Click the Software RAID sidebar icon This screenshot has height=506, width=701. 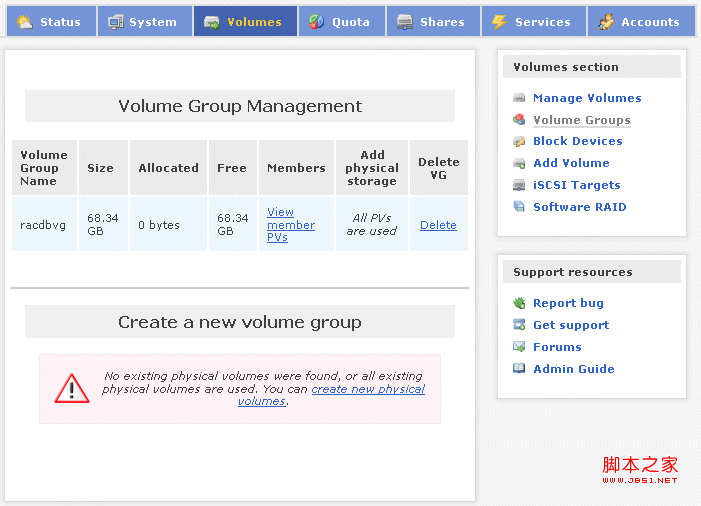point(519,207)
